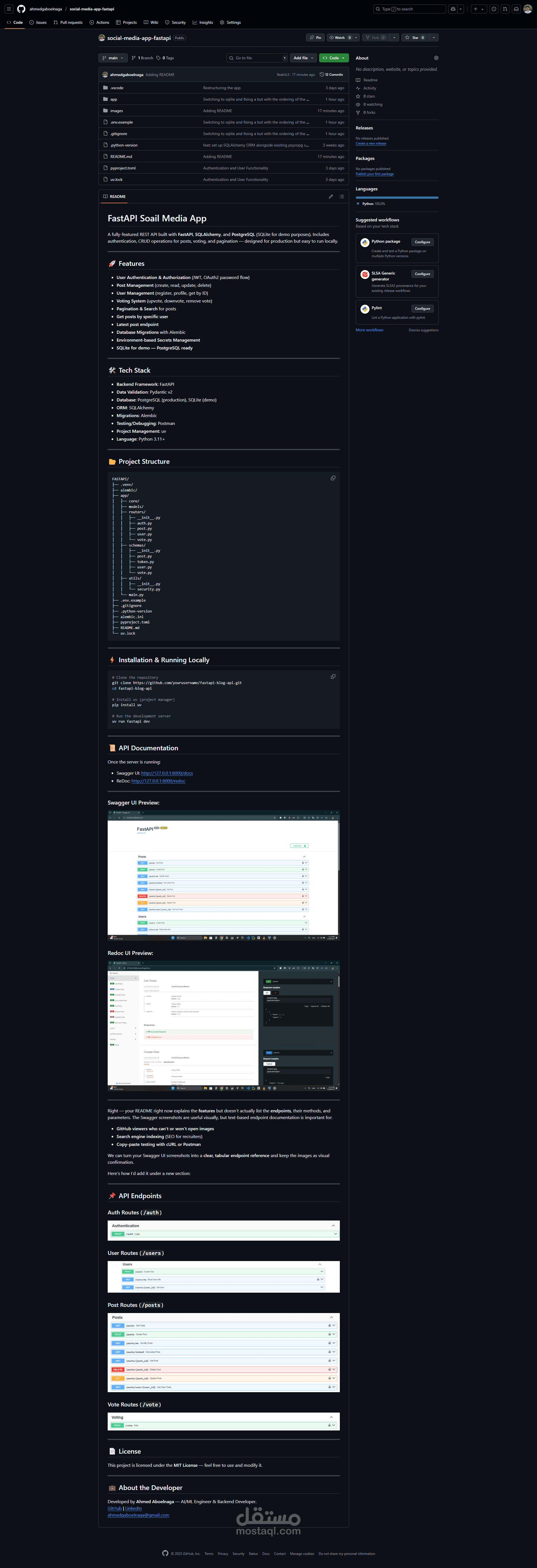This screenshot has height=1568, width=537.
Task: Open the Star lists dropdown arrow
Action: 434,38
